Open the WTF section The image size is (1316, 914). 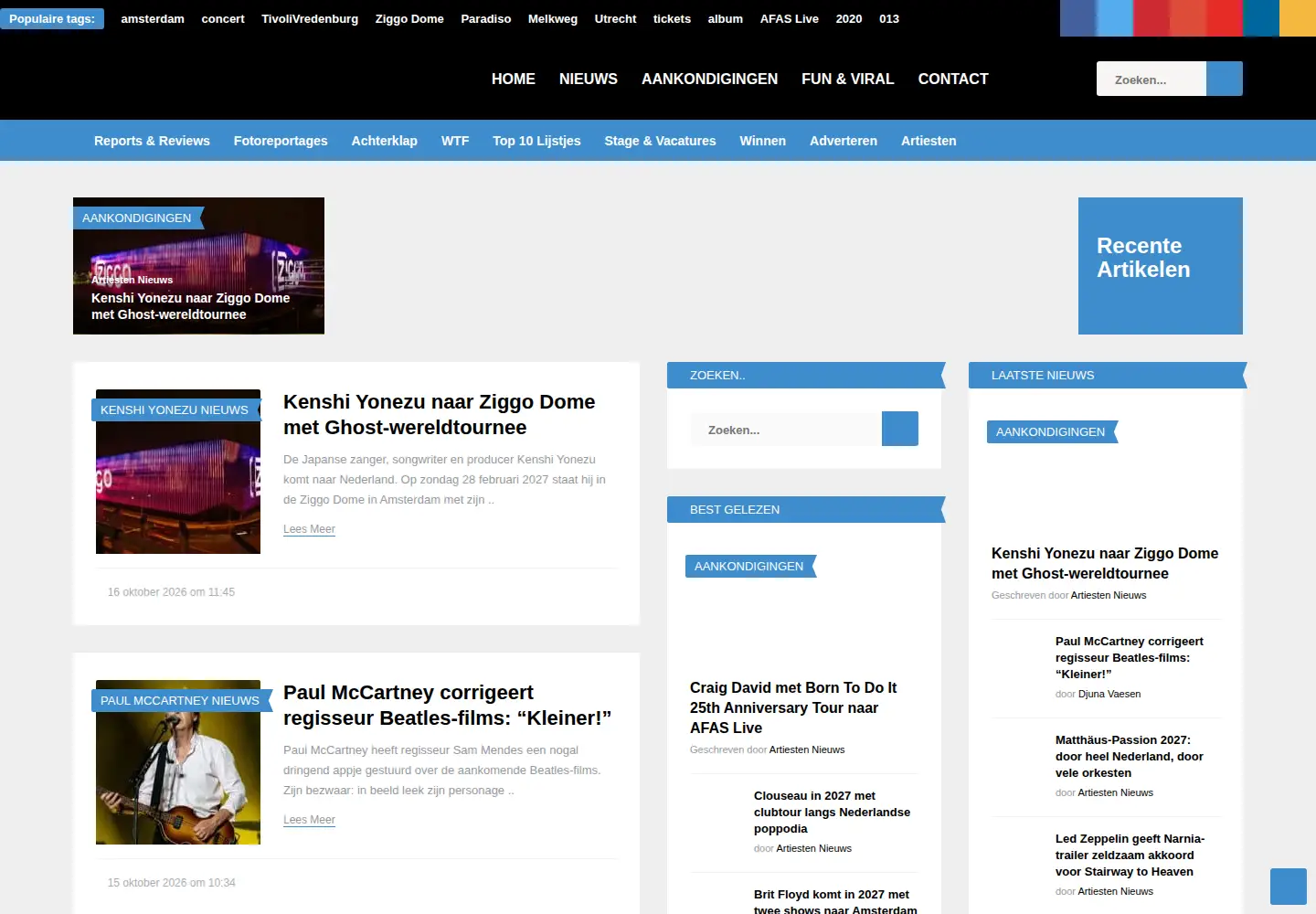(455, 141)
